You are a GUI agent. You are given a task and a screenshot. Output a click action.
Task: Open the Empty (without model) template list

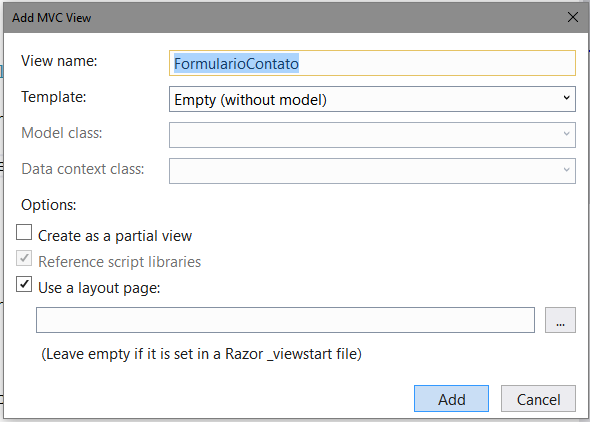tap(372, 99)
